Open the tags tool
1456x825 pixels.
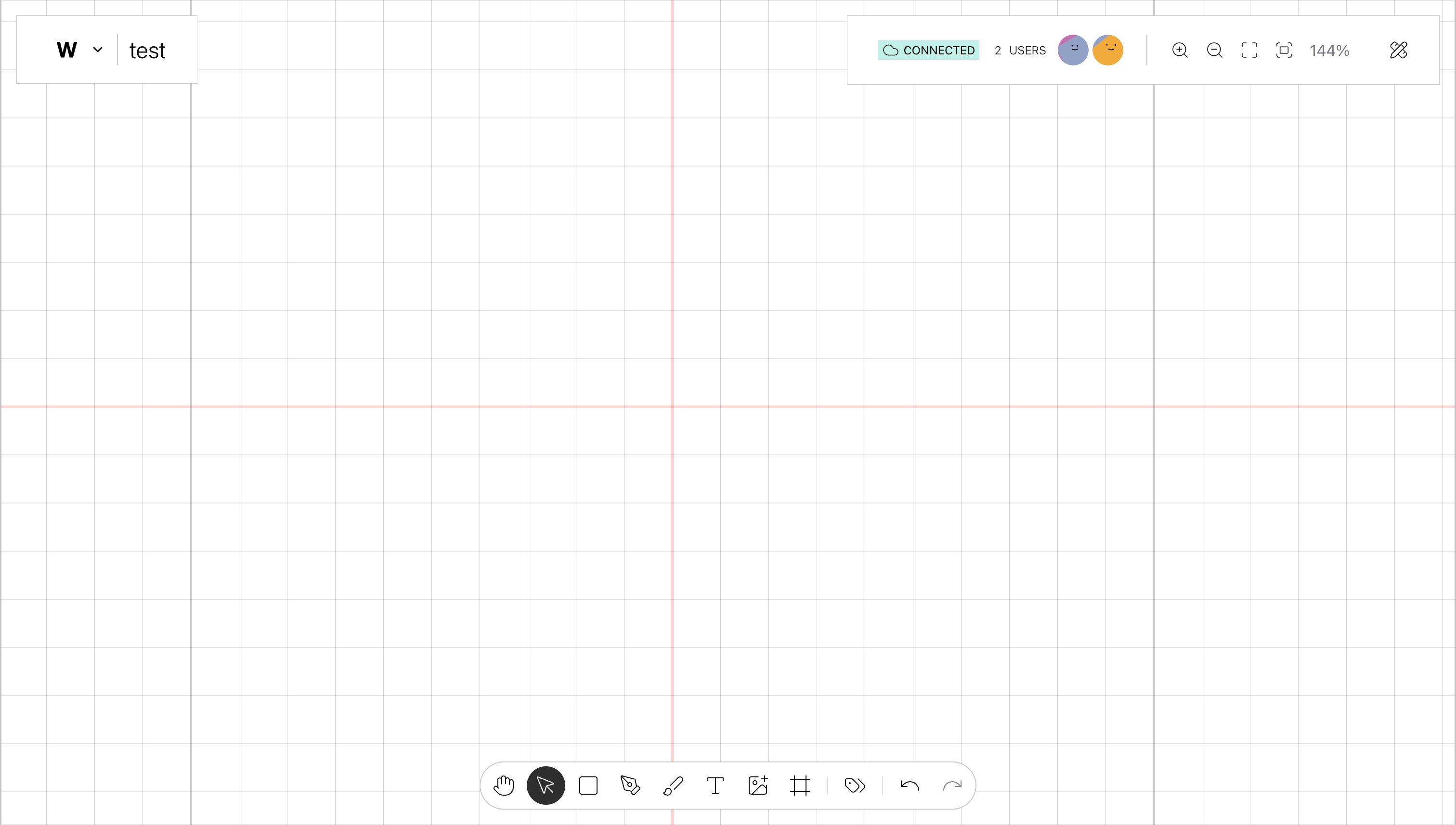pyautogui.click(x=855, y=786)
